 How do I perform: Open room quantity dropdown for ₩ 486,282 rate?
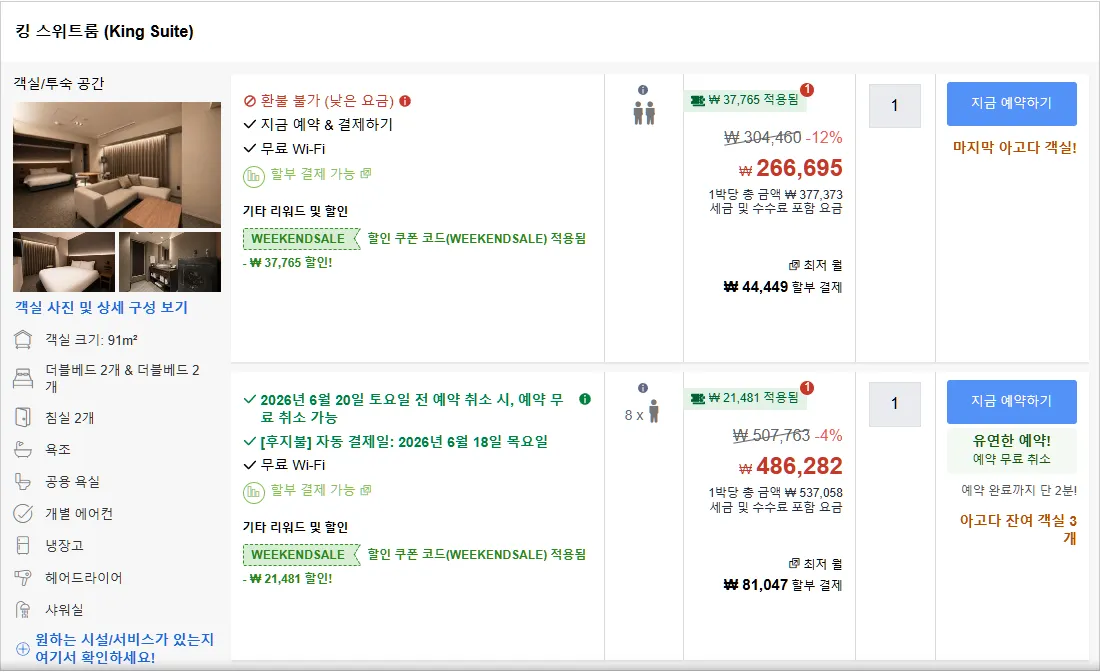point(894,404)
